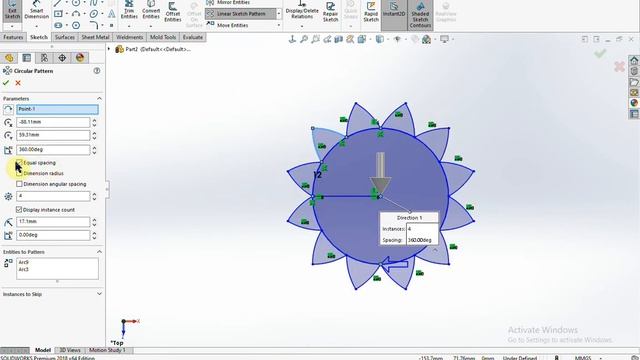
Task: Click the Zoom to Fit icon
Action: 304,39
